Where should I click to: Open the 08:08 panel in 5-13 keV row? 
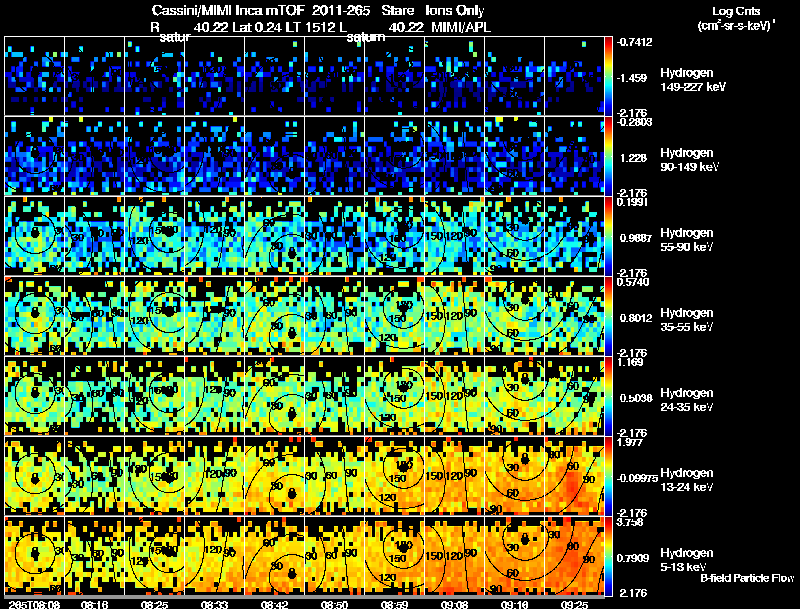click(35, 556)
